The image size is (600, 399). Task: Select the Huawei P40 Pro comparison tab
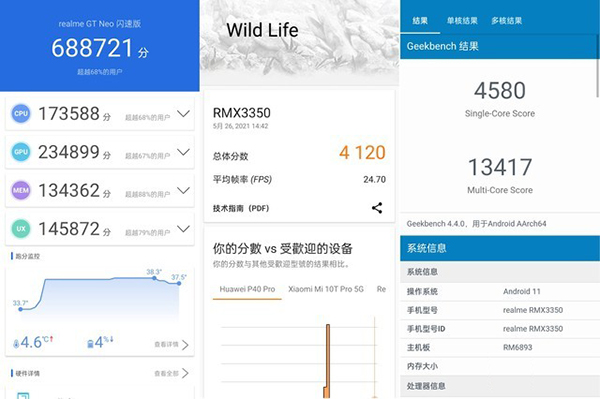[247, 289]
